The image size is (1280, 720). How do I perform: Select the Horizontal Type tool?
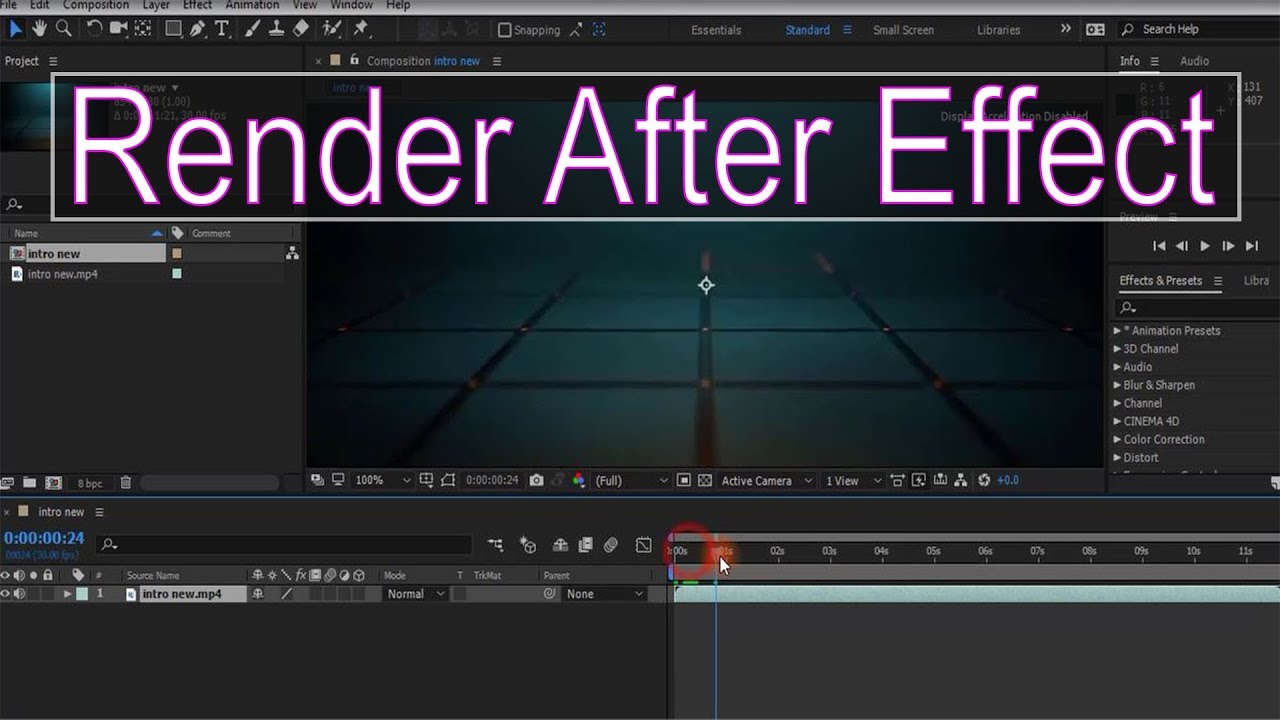(x=221, y=29)
